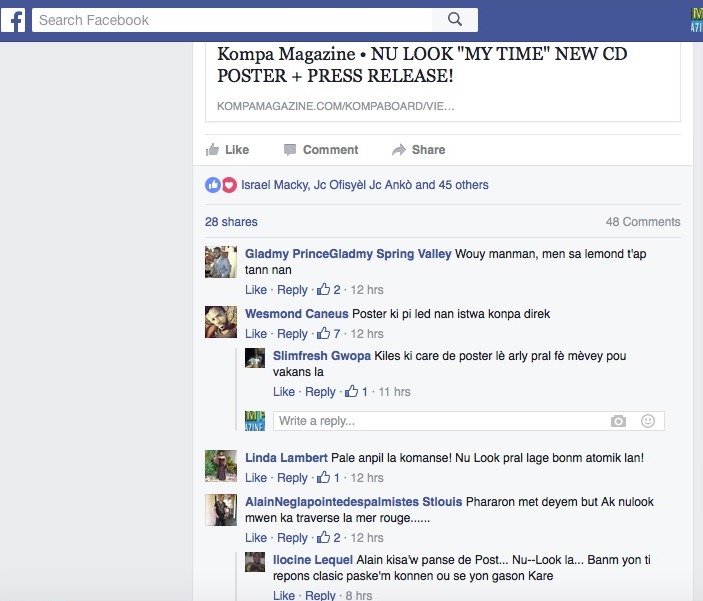Click Linda Lambert avatar thumbnail

pos(221,466)
